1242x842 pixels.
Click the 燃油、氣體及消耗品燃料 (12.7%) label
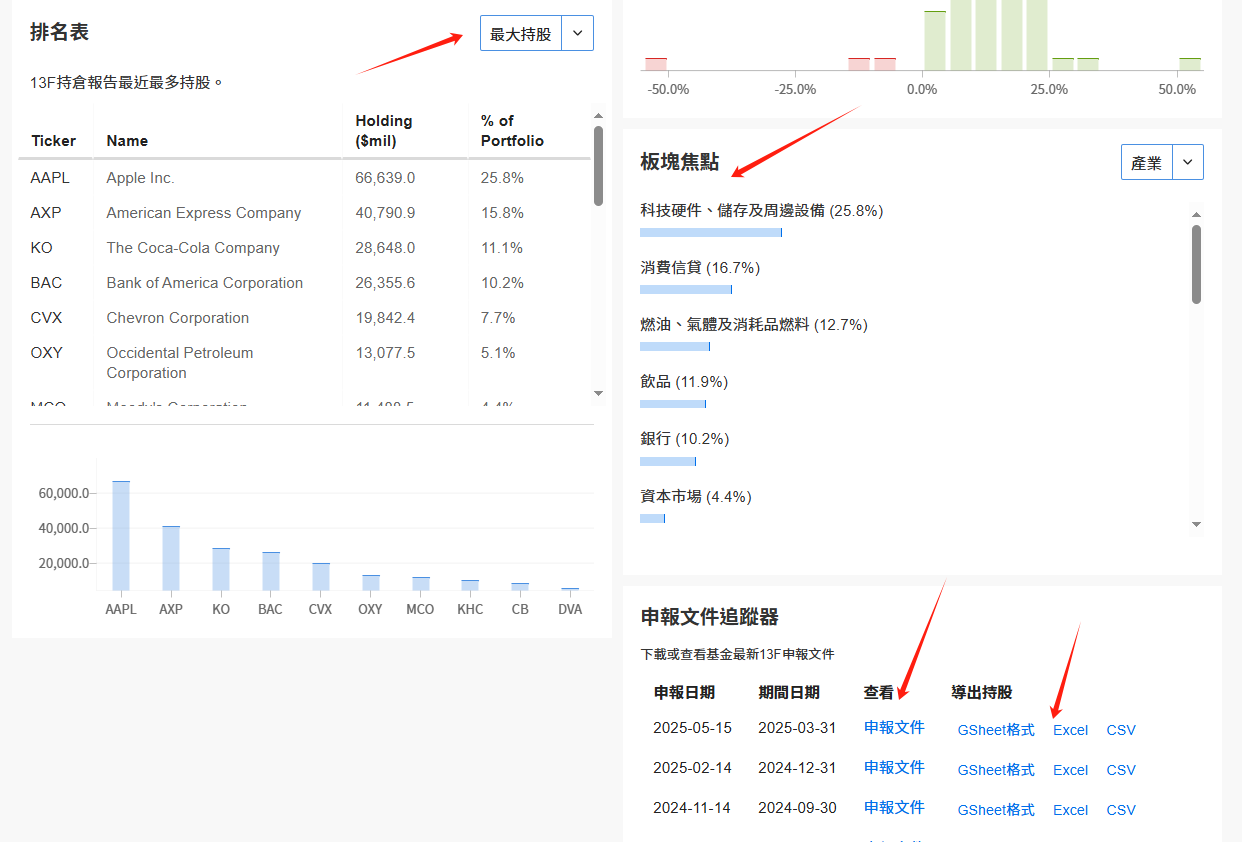click(754, 325)
